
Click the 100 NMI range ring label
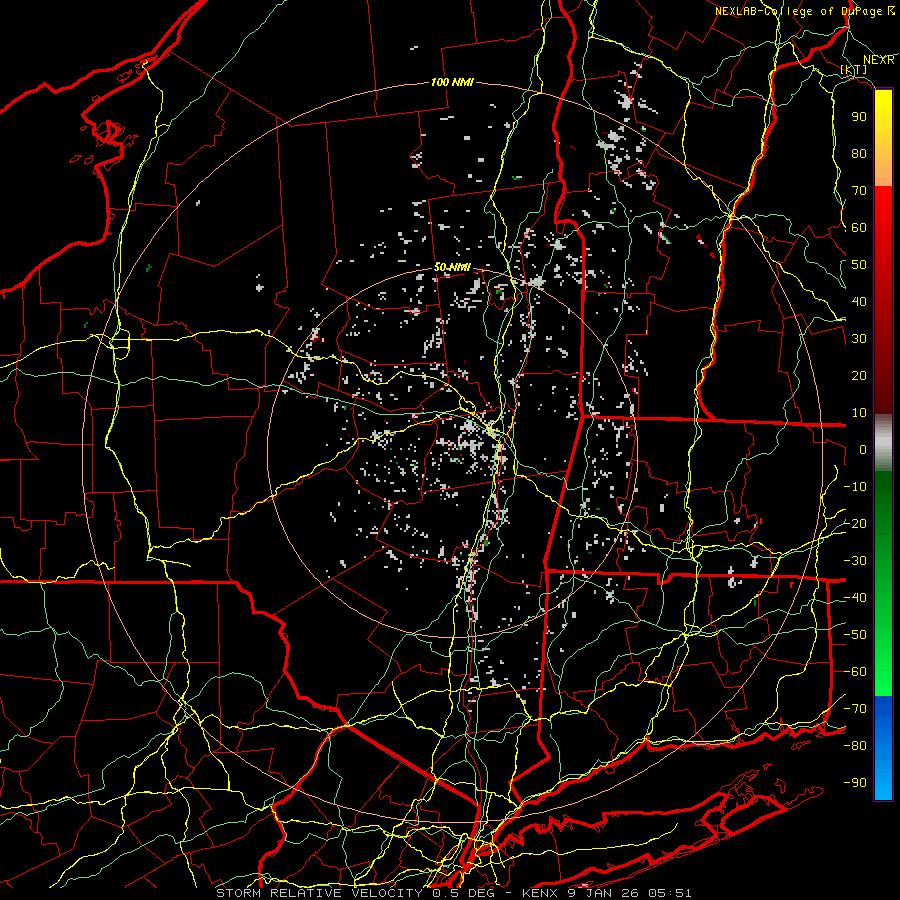pos(452,82)
